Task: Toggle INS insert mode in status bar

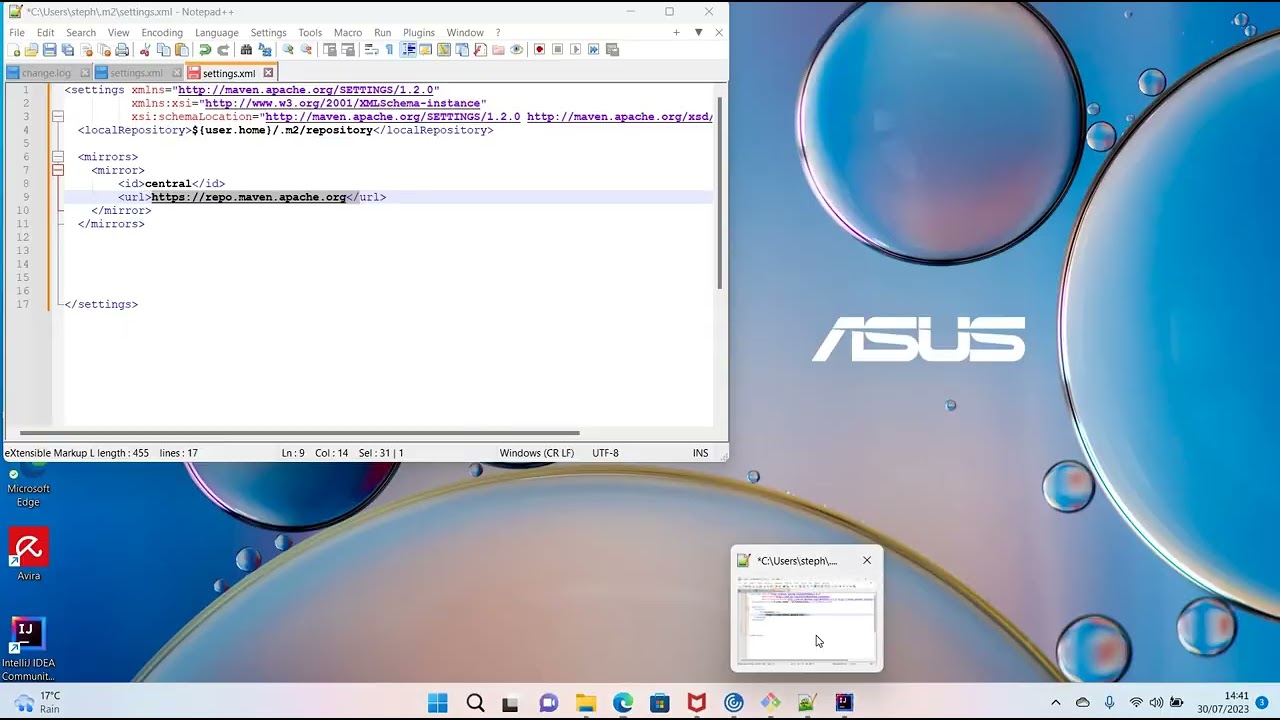Action: tap(700, 453)
